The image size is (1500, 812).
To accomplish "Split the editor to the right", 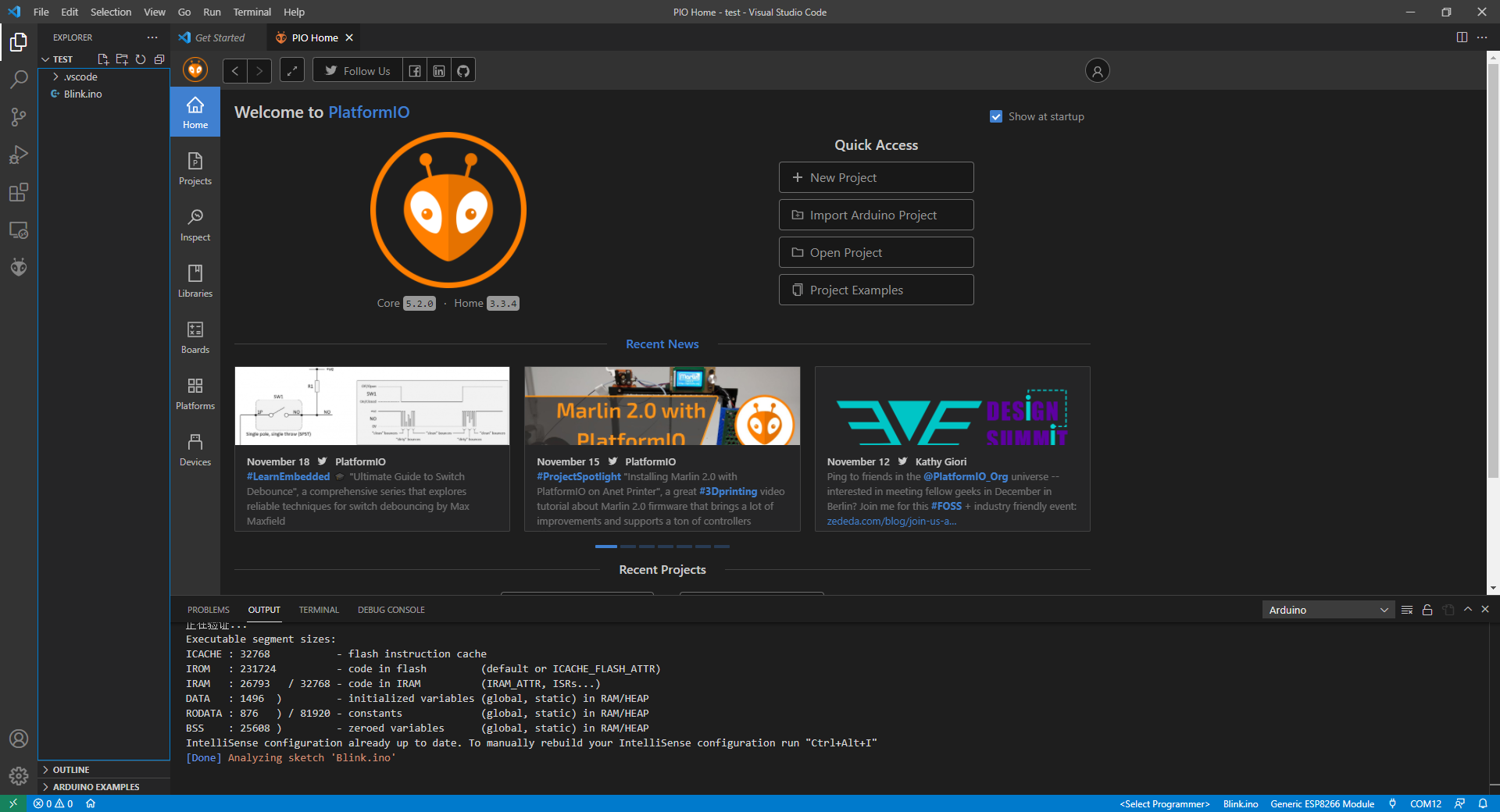I will pyautogui.click(x=1462, y=37).
